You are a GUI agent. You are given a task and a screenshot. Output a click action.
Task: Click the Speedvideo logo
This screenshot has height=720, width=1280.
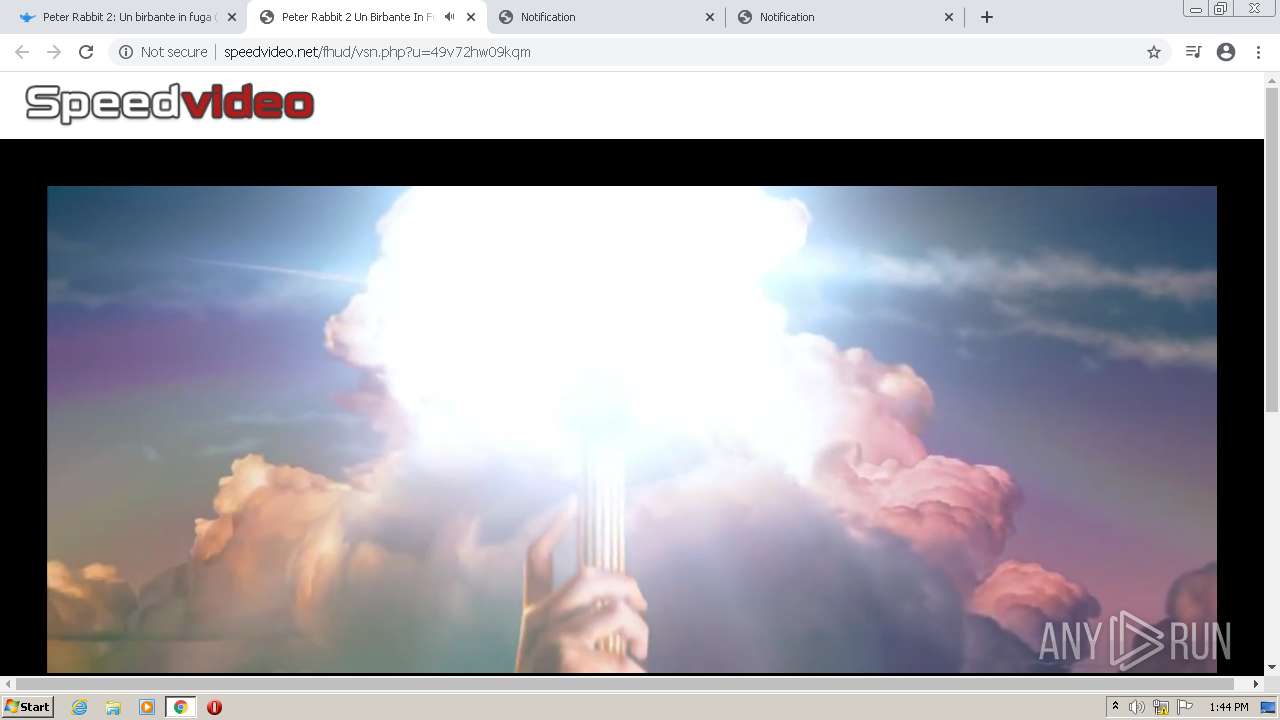click(x=170, y=103)
